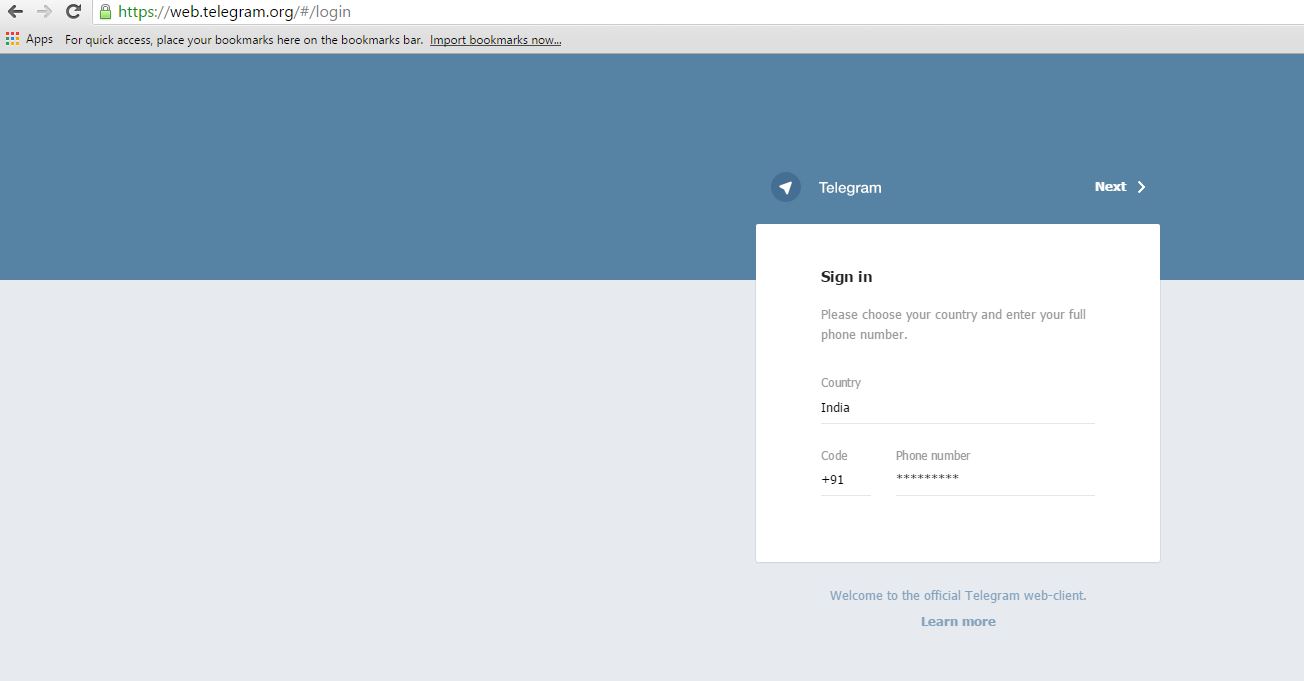
Task: Click the Phone number label
Action: 933,455
